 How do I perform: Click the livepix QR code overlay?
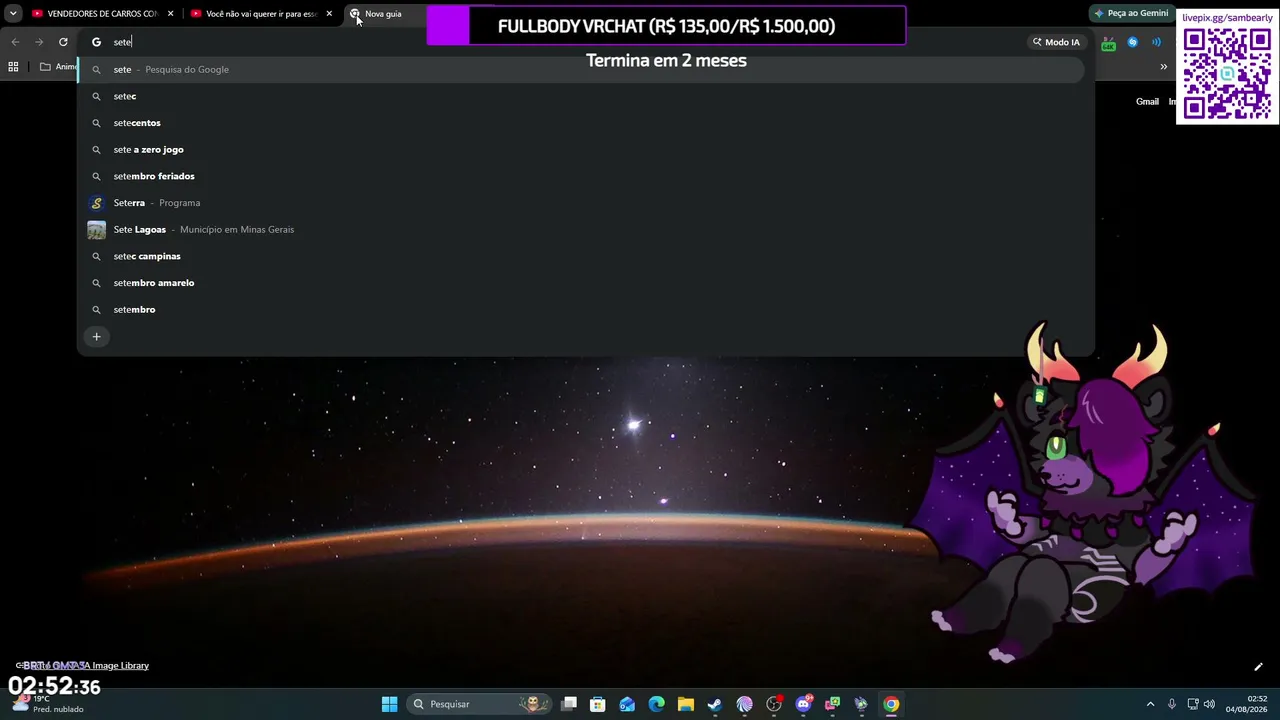(1227, 75)
